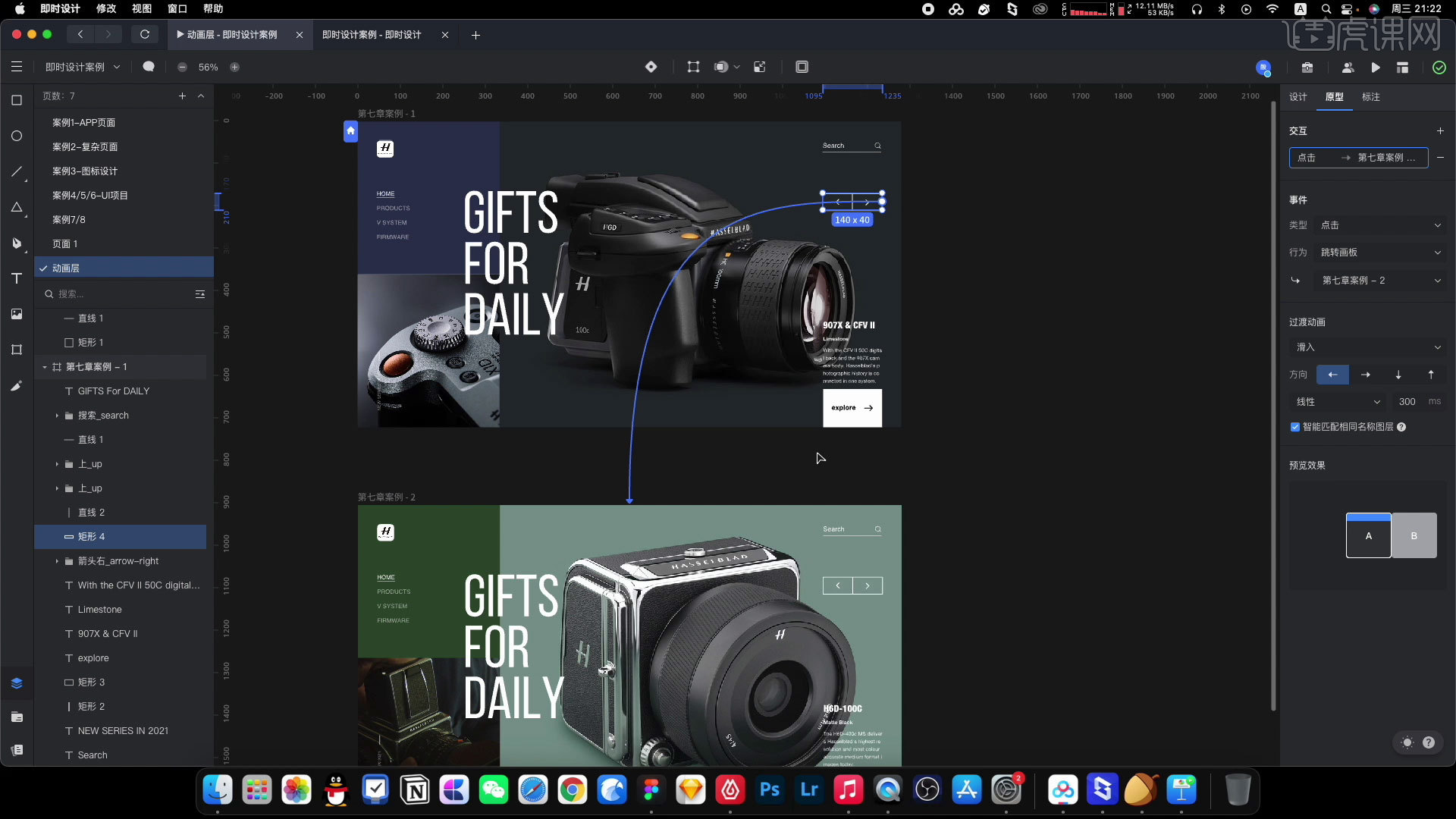Expand the 箭头右_arrow-right layer group

tap(57, 561)
